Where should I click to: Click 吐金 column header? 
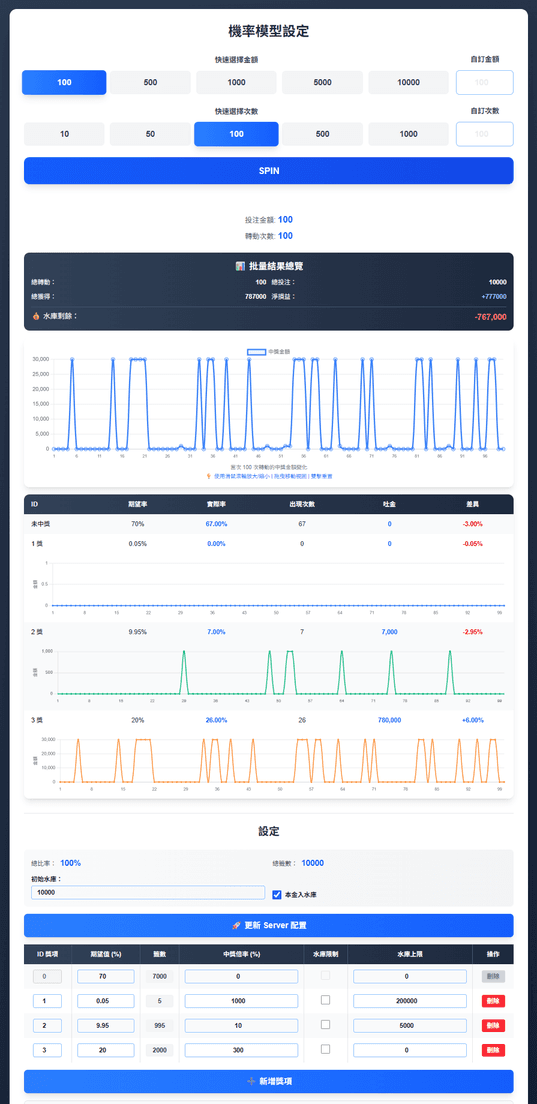click(x=389, y=504)
